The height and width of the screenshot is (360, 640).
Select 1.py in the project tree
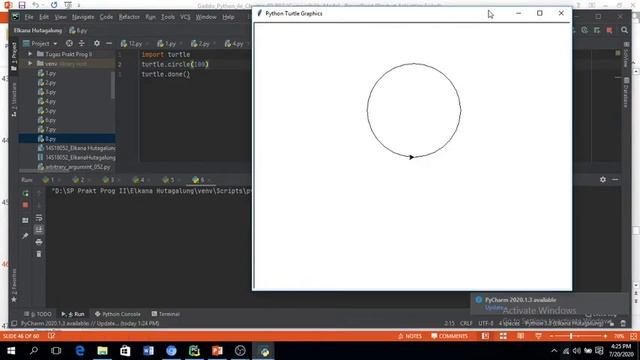click(x=47, y=73)
